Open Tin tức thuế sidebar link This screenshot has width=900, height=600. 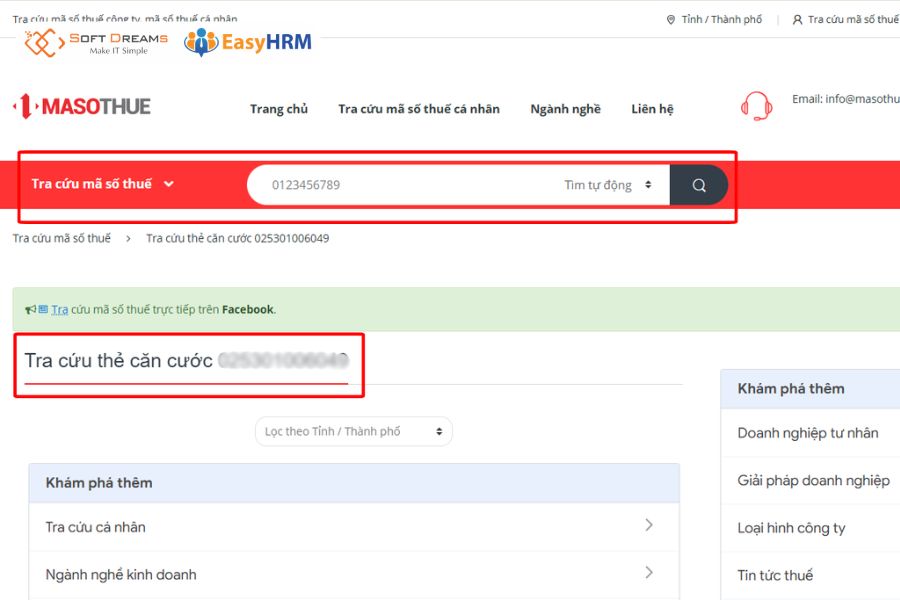click(775, 575)
